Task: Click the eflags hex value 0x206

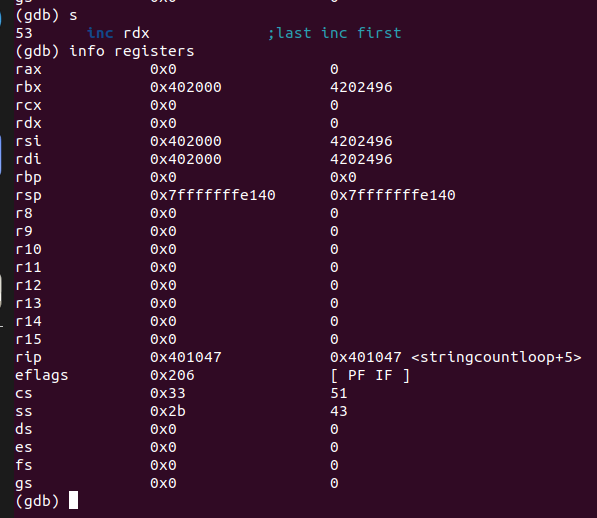Action: pos(172,375)
